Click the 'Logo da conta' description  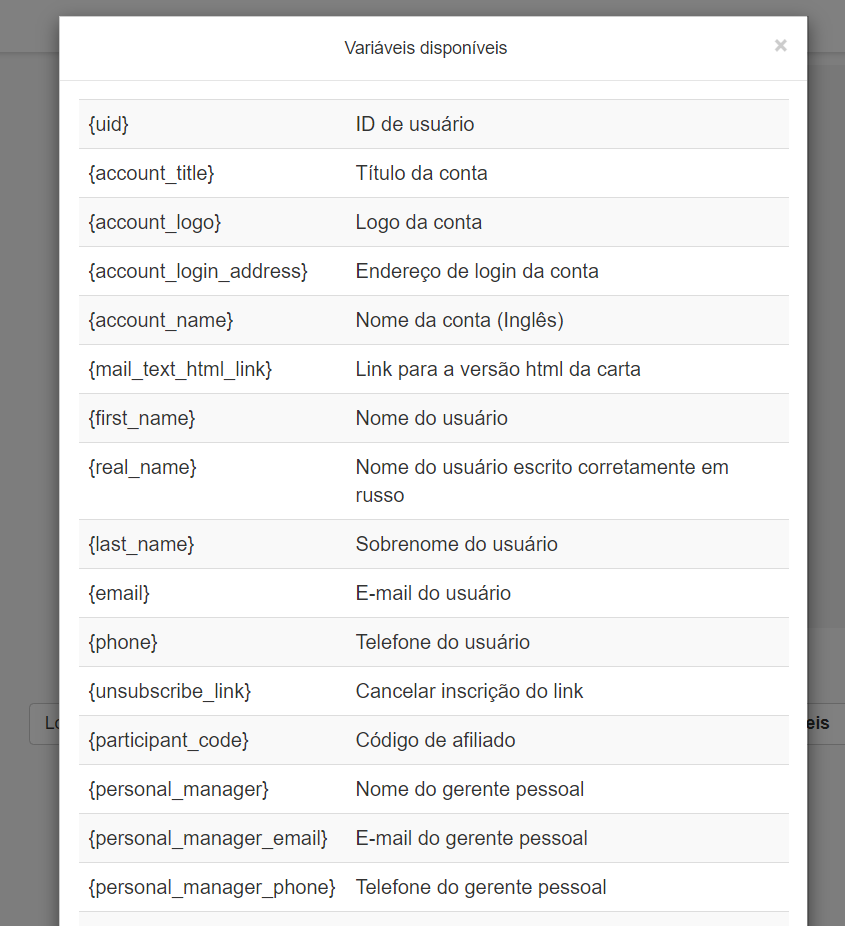pos(419,222)
